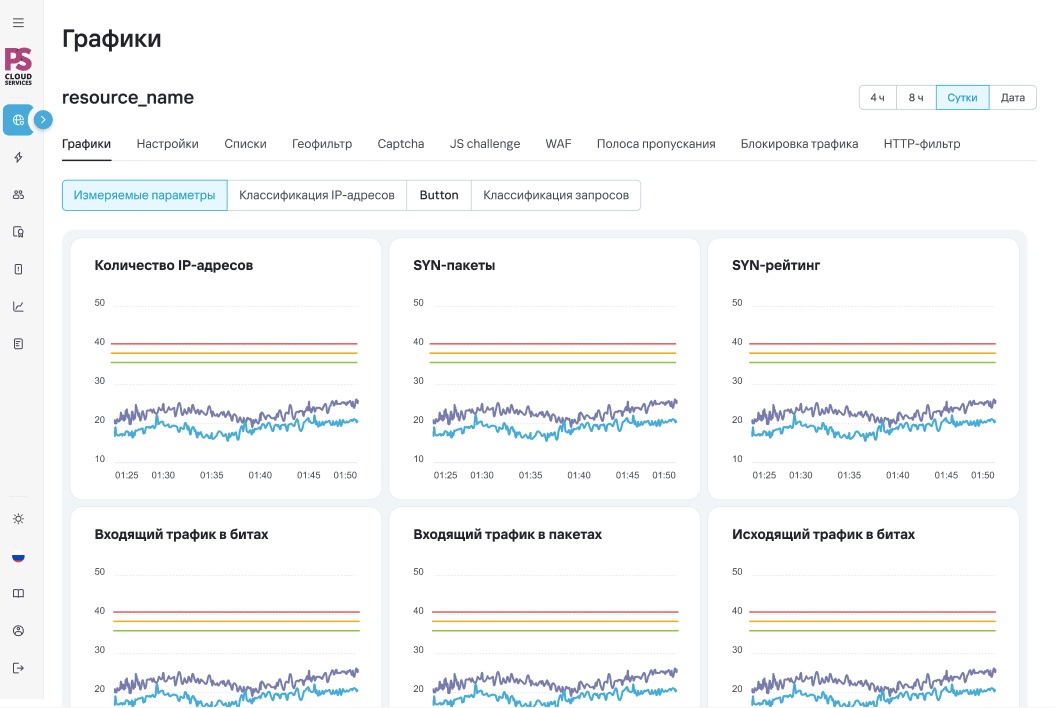Switch to the Настройки tab
The width and height of the screenshot is (1055, 708).
[168, 143]
